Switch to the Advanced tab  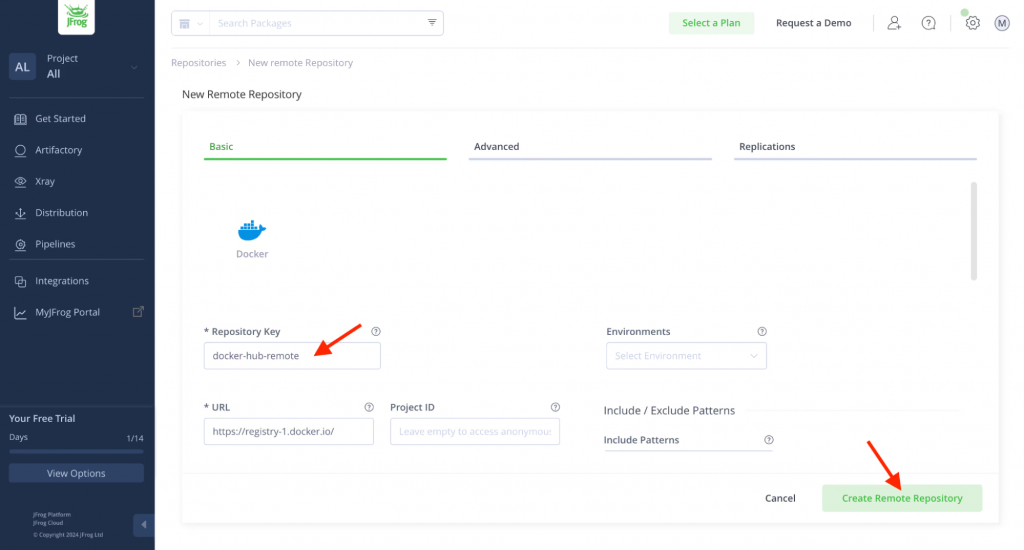coord(496,146)
